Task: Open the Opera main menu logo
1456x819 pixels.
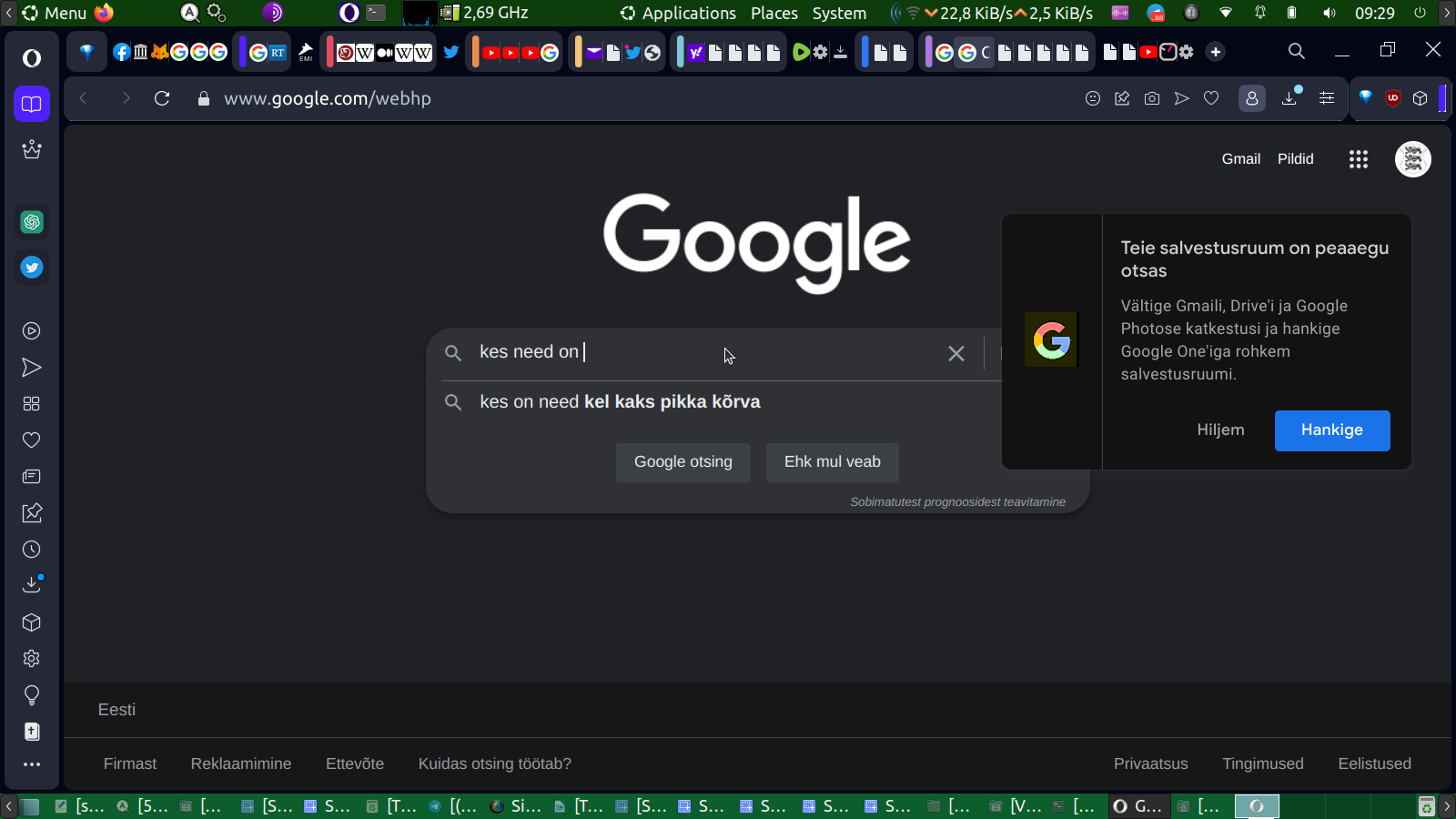Action: 32,58
